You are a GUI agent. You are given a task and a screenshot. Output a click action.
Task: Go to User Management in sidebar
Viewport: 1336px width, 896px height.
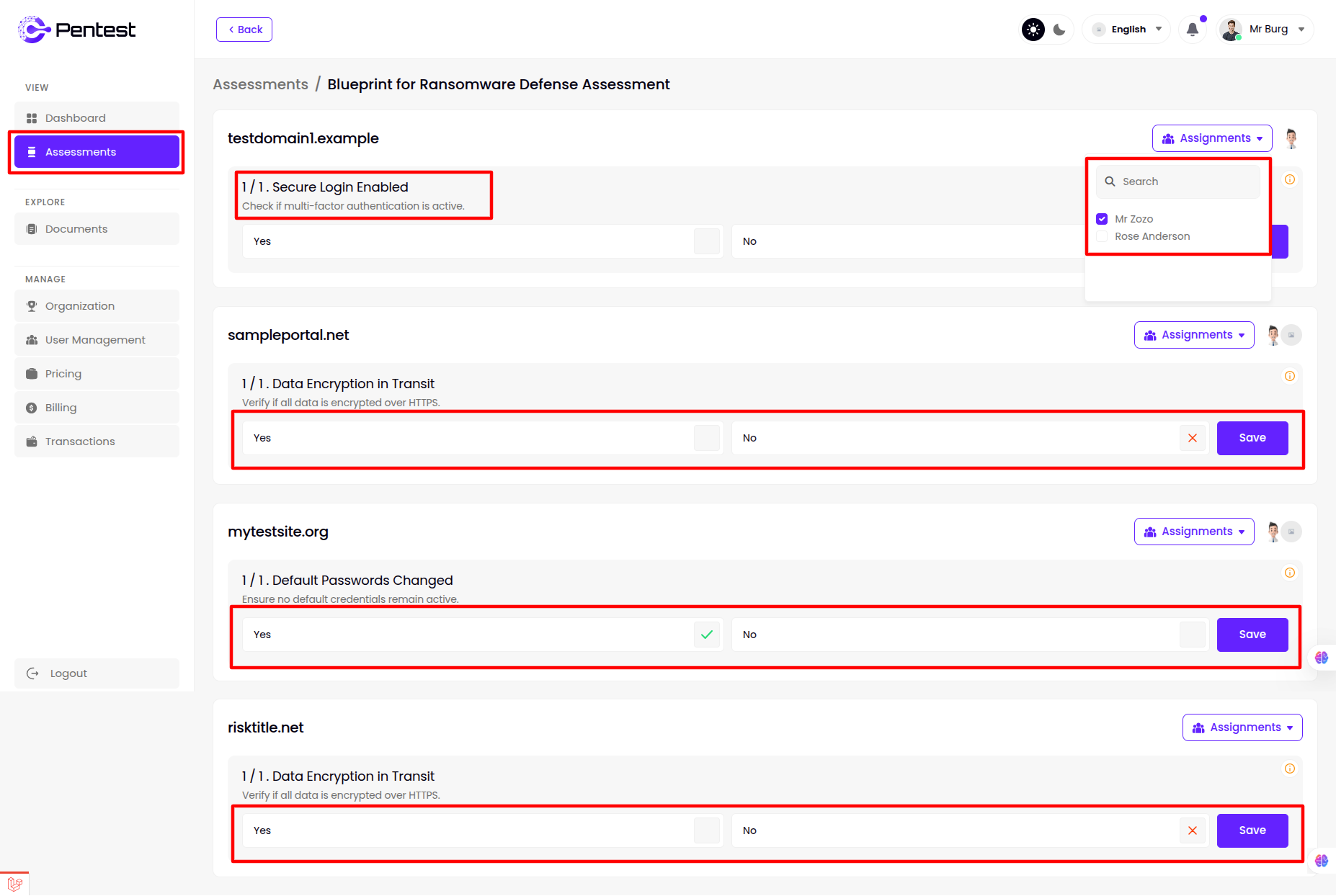pyautogui.click(x=97, y=340)
